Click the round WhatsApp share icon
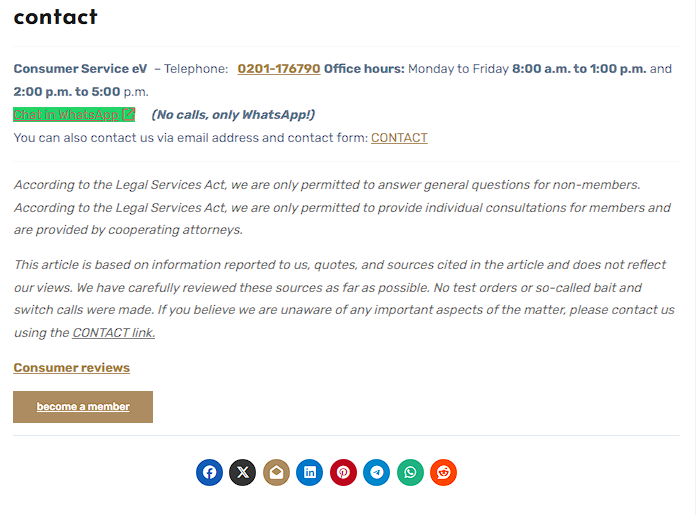This screenshot has width=696, height=515. point(410,472)
